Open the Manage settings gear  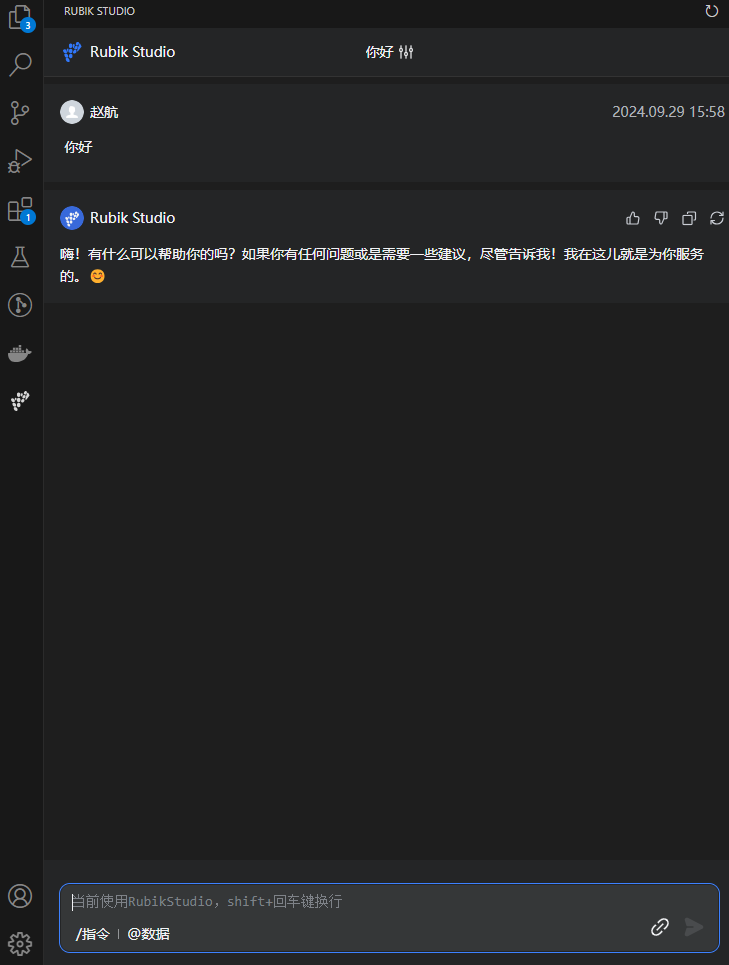(x=20, y=943)
